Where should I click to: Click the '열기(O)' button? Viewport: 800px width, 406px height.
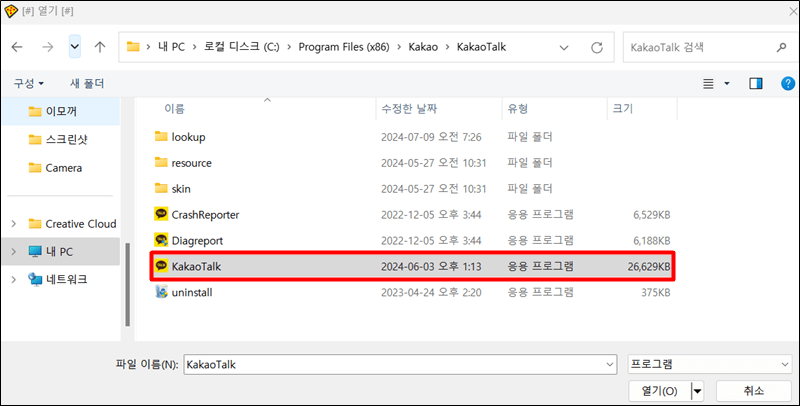(x=659, y=391)
